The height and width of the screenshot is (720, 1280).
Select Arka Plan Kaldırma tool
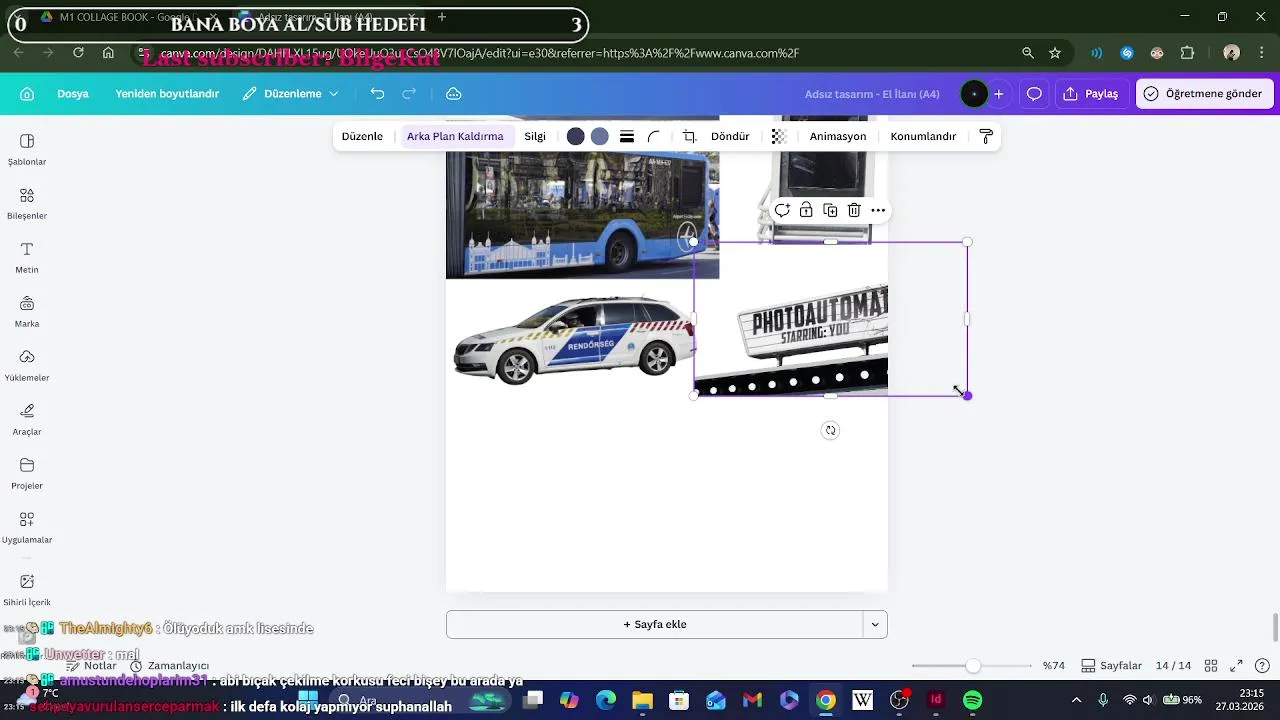coord(455,137)
